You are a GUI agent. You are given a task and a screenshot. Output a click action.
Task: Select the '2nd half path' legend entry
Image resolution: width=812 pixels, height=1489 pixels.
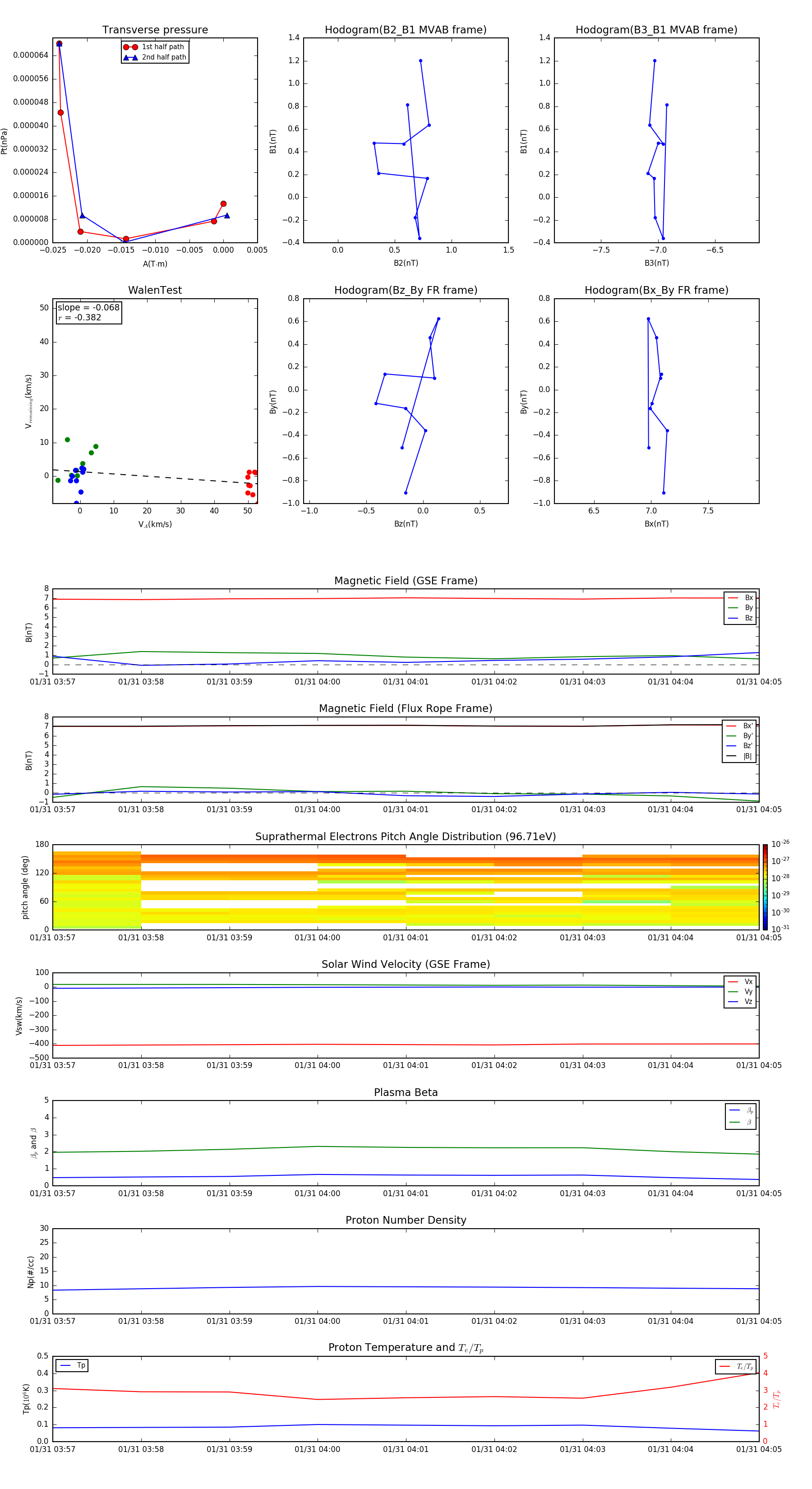(x=154, y=57)
